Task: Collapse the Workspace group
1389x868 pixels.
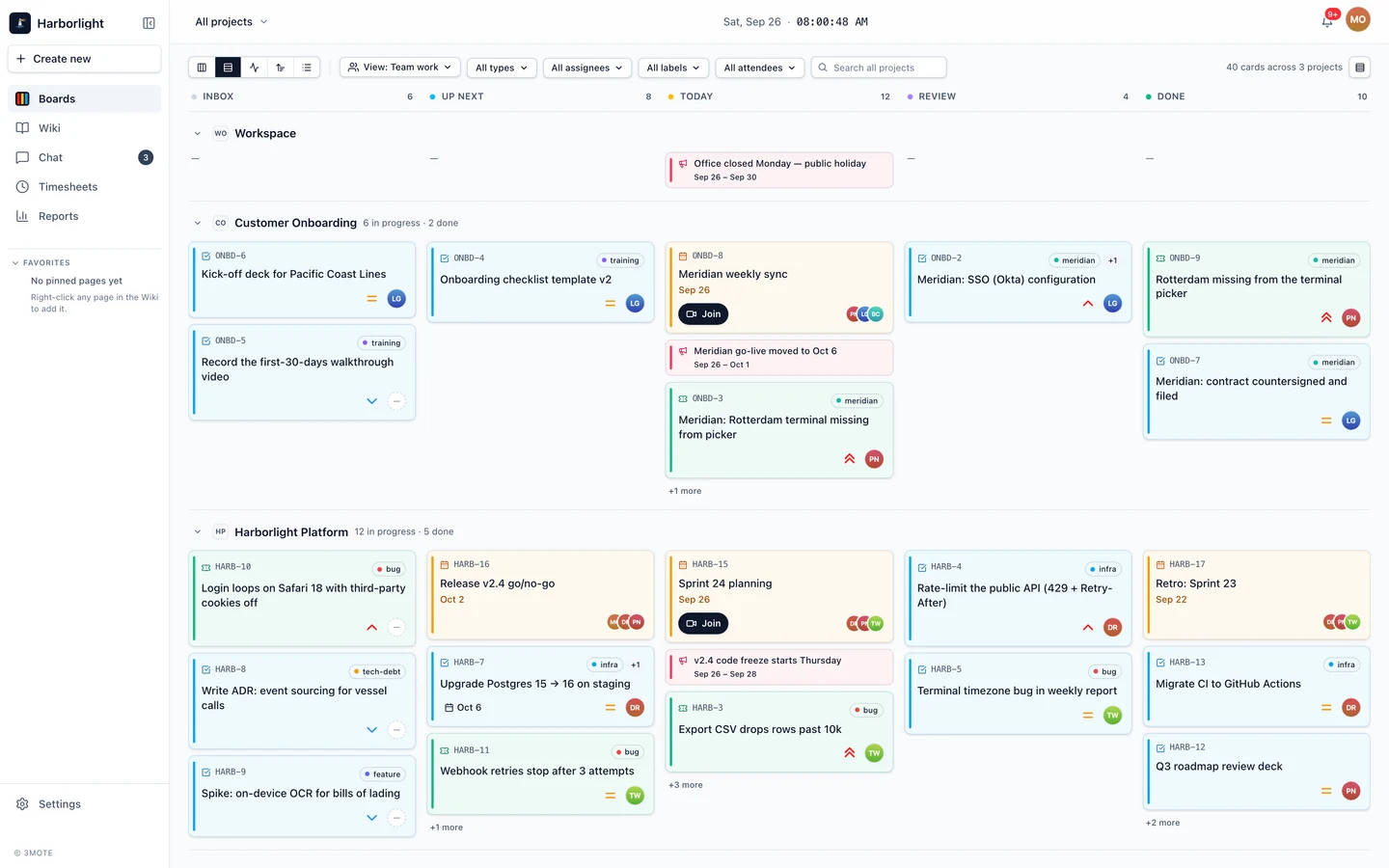Action: [x=198, y=134]
